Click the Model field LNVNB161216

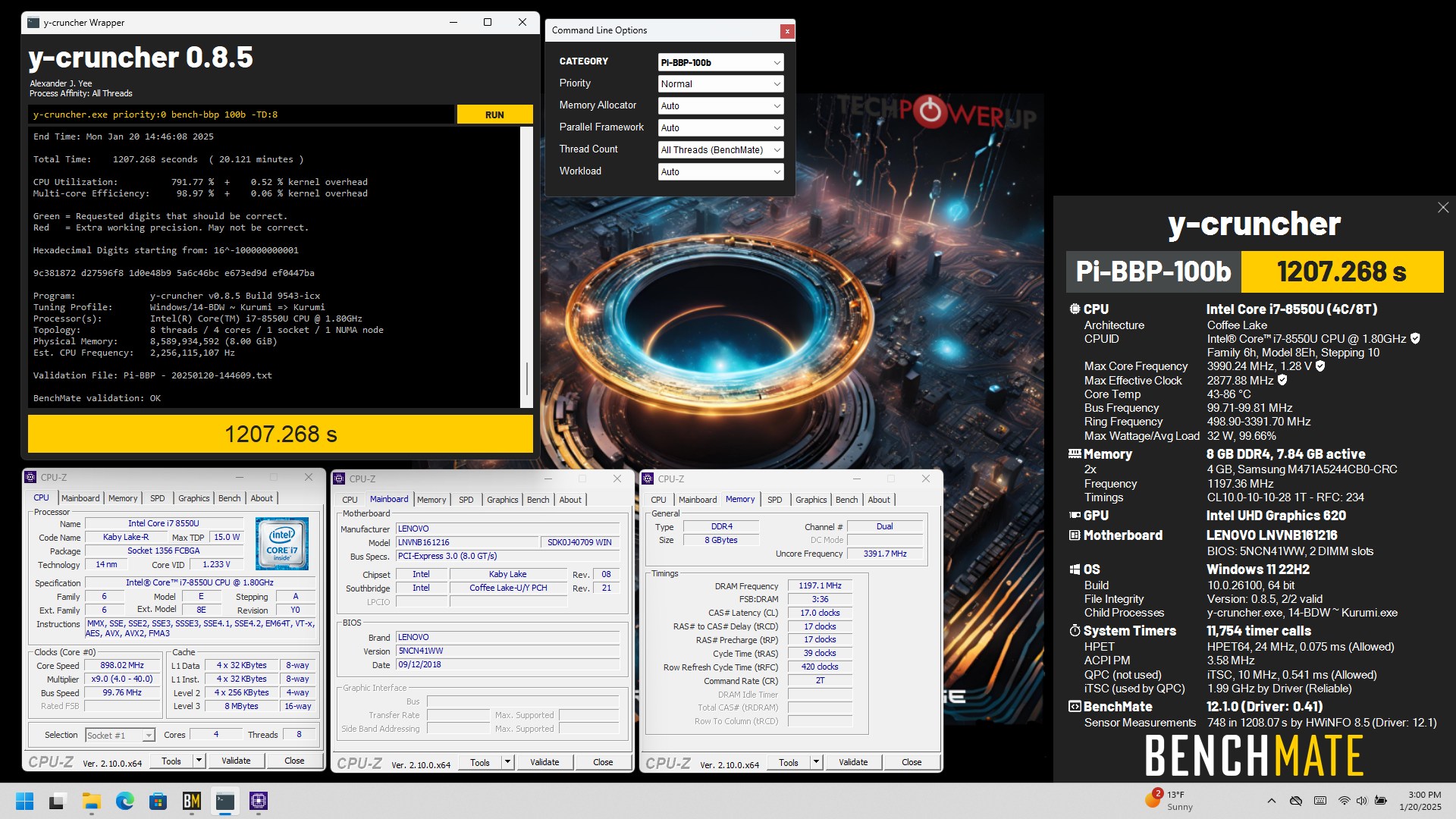click(467, 542)
